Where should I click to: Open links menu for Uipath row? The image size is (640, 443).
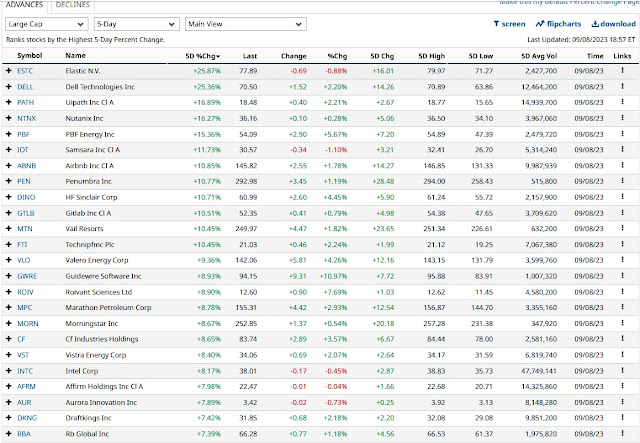(x=622, y=102)
